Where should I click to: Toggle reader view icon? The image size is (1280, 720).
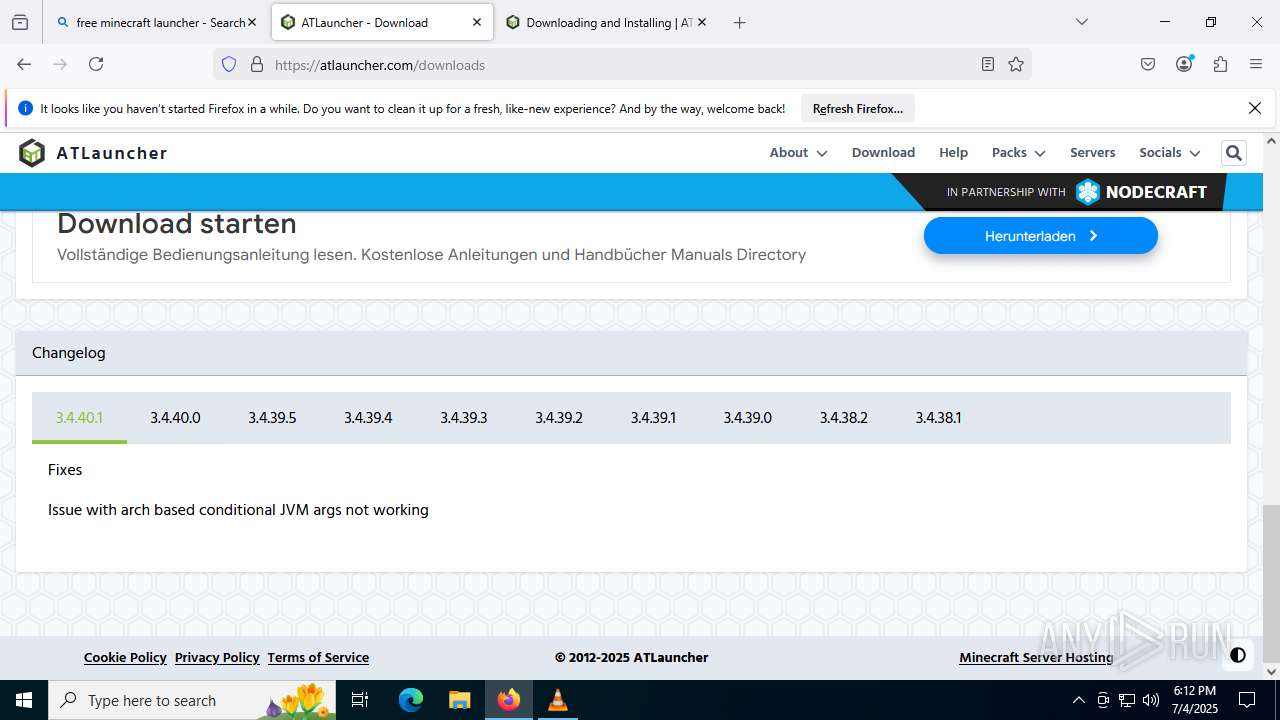pos(988,64)
